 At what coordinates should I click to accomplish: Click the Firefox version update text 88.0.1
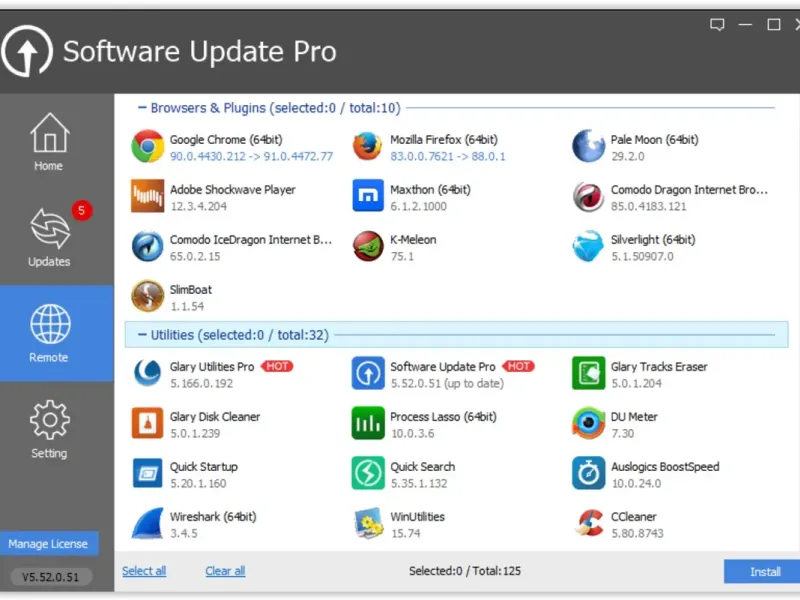pos(488,156)
